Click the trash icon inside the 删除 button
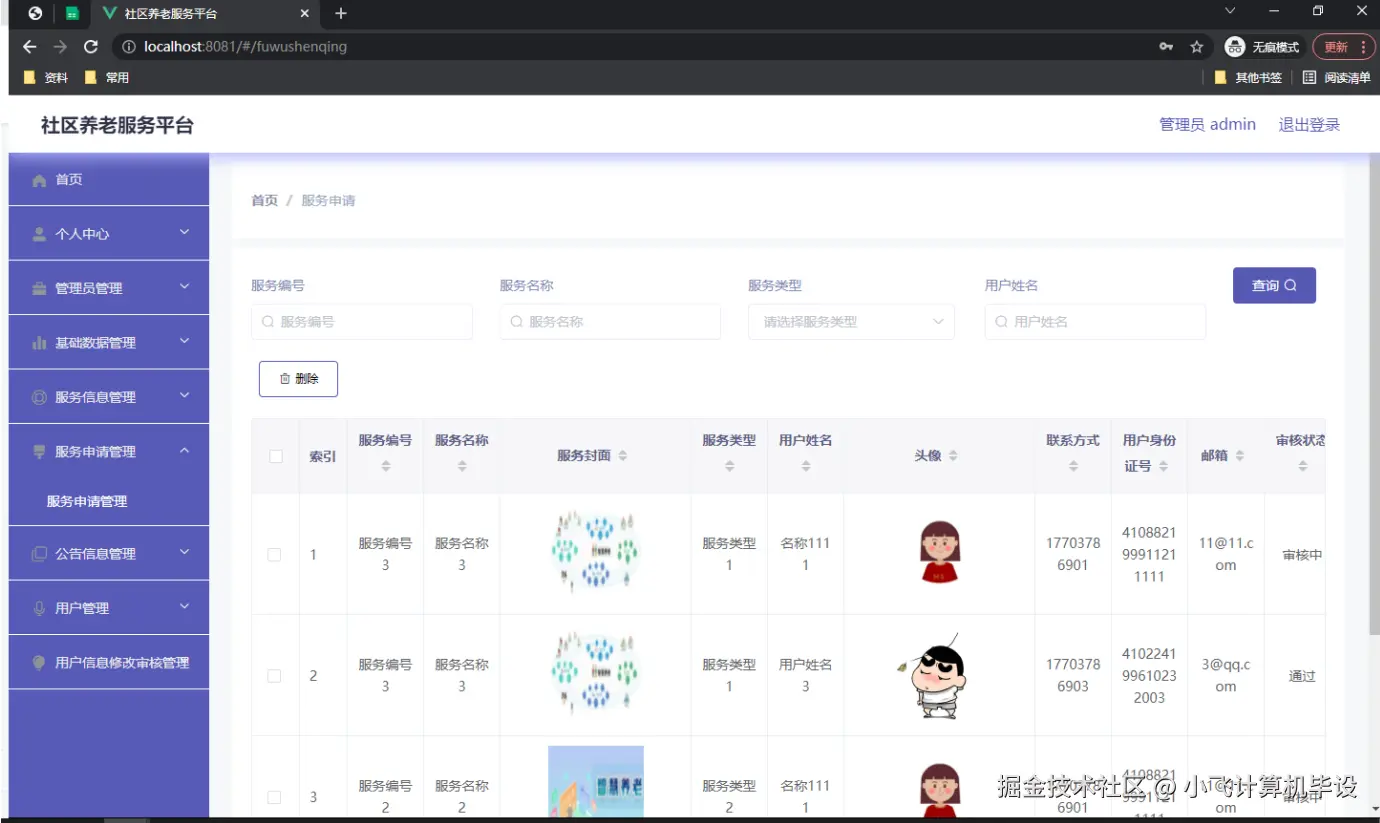The width and height of the screenshot is (1380, 823). 283,378
